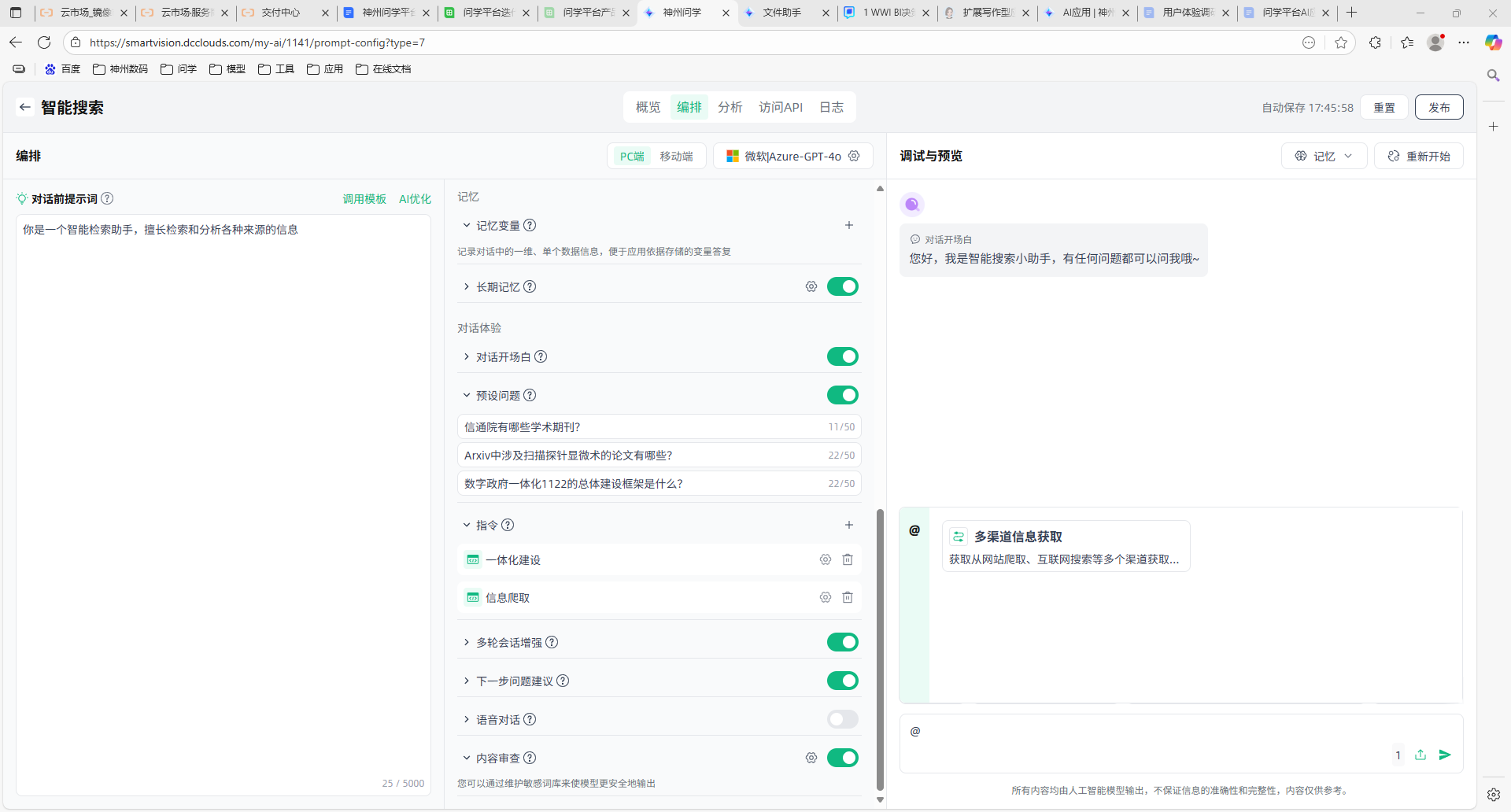1511x812 pixels.
Task: Enable the 语音对话 toggle
Action: [843, 719]
